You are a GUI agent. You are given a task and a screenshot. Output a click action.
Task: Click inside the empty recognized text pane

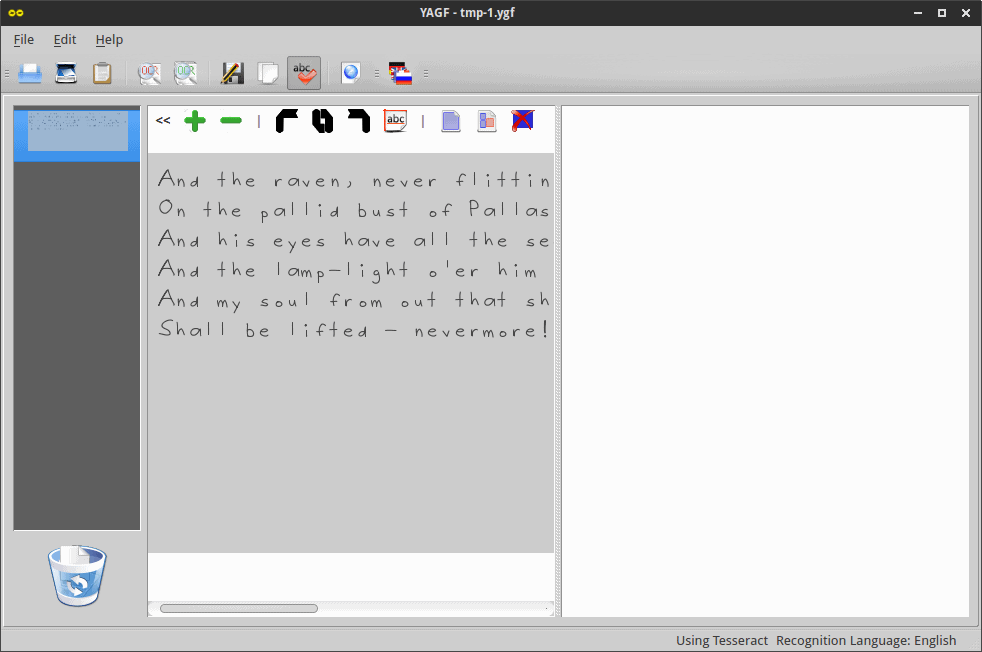[765, 361]
